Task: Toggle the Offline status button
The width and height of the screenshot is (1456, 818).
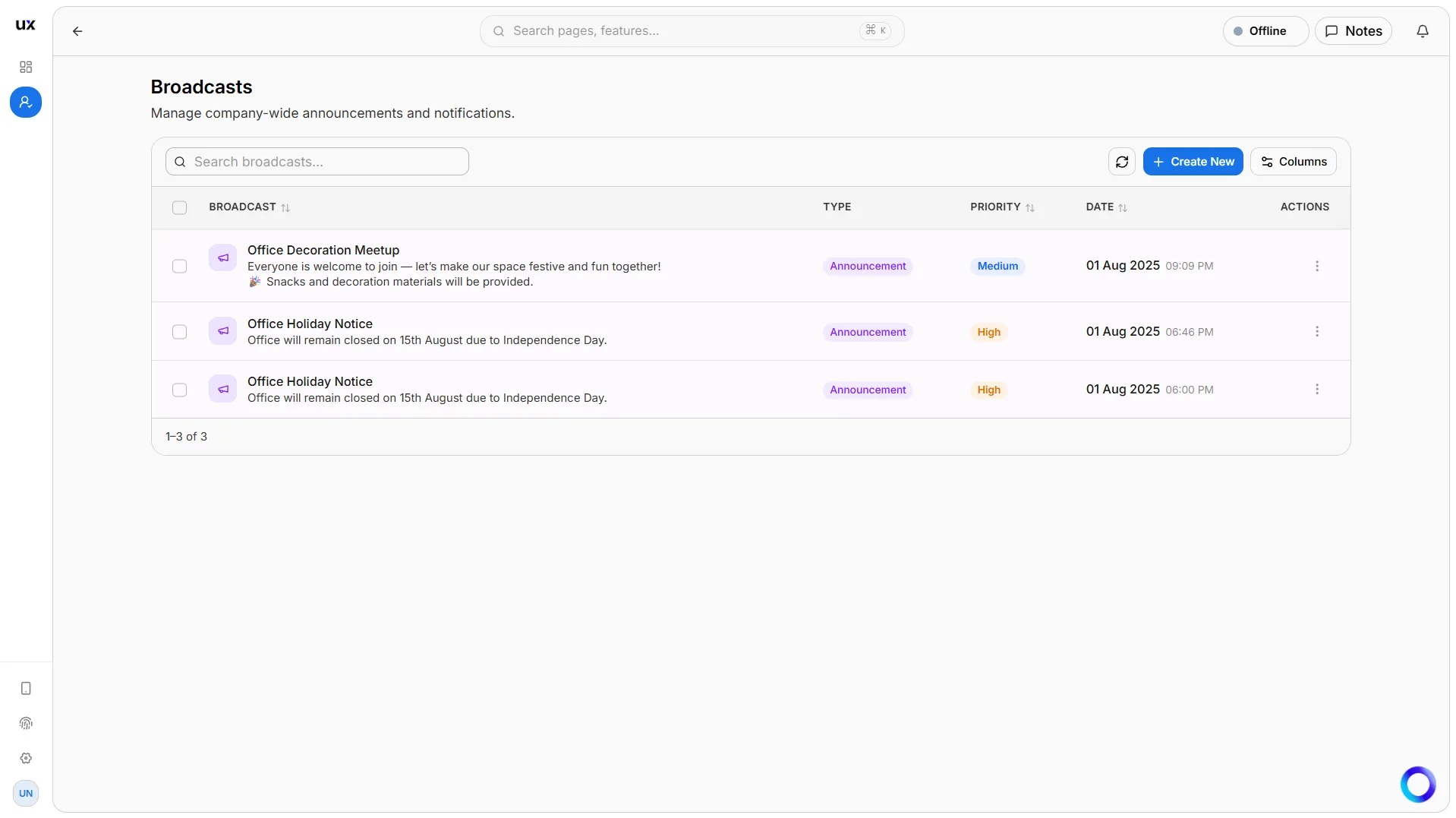Action: click(x=1265, y=31)
